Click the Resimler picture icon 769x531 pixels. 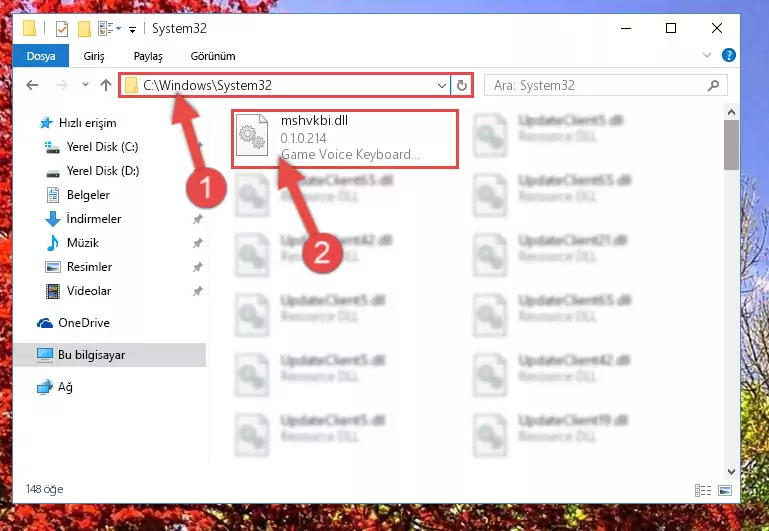click(52, 267)
